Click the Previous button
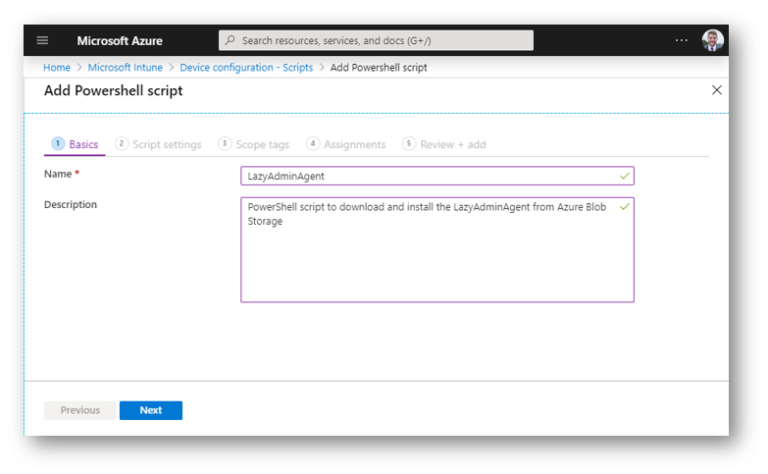Screen dimensions: 768x474 tap(80, 410)
